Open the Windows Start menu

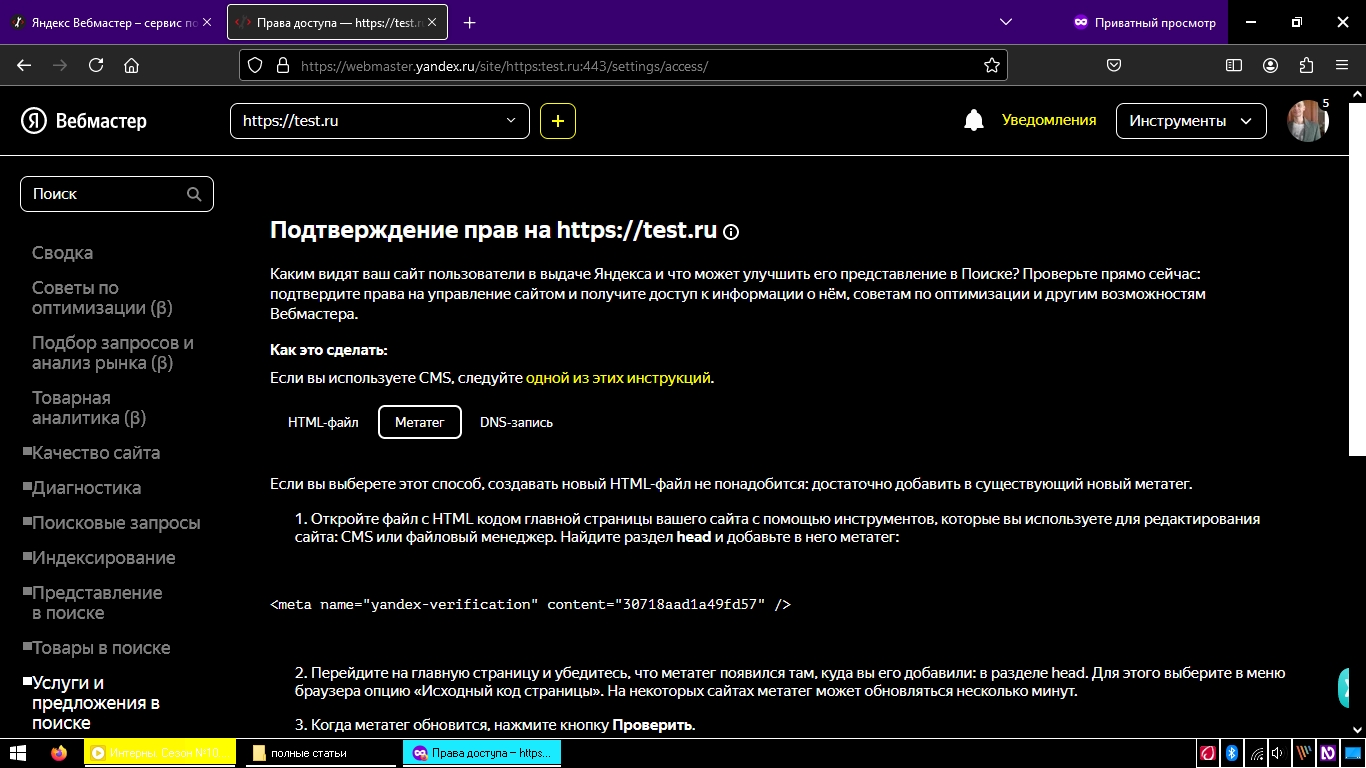click(19, 753)
